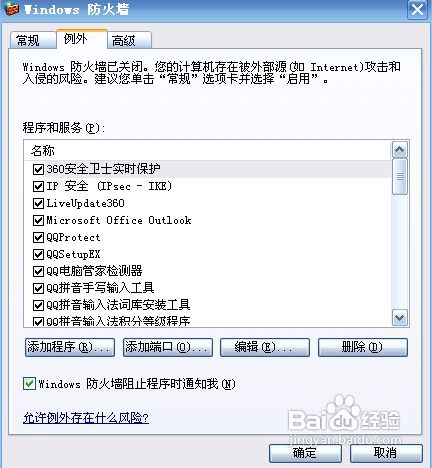Click the 添加程序(R)... button

point(70,348)
